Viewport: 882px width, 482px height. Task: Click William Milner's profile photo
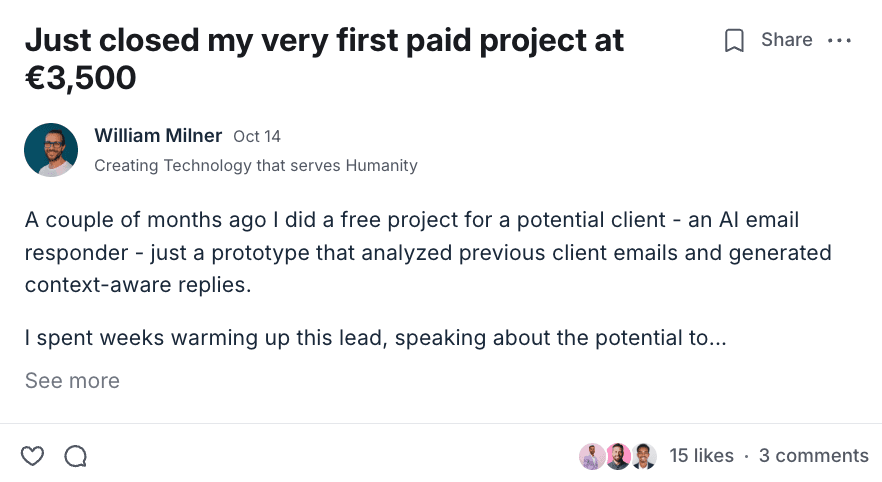click(x=51, y=150)
